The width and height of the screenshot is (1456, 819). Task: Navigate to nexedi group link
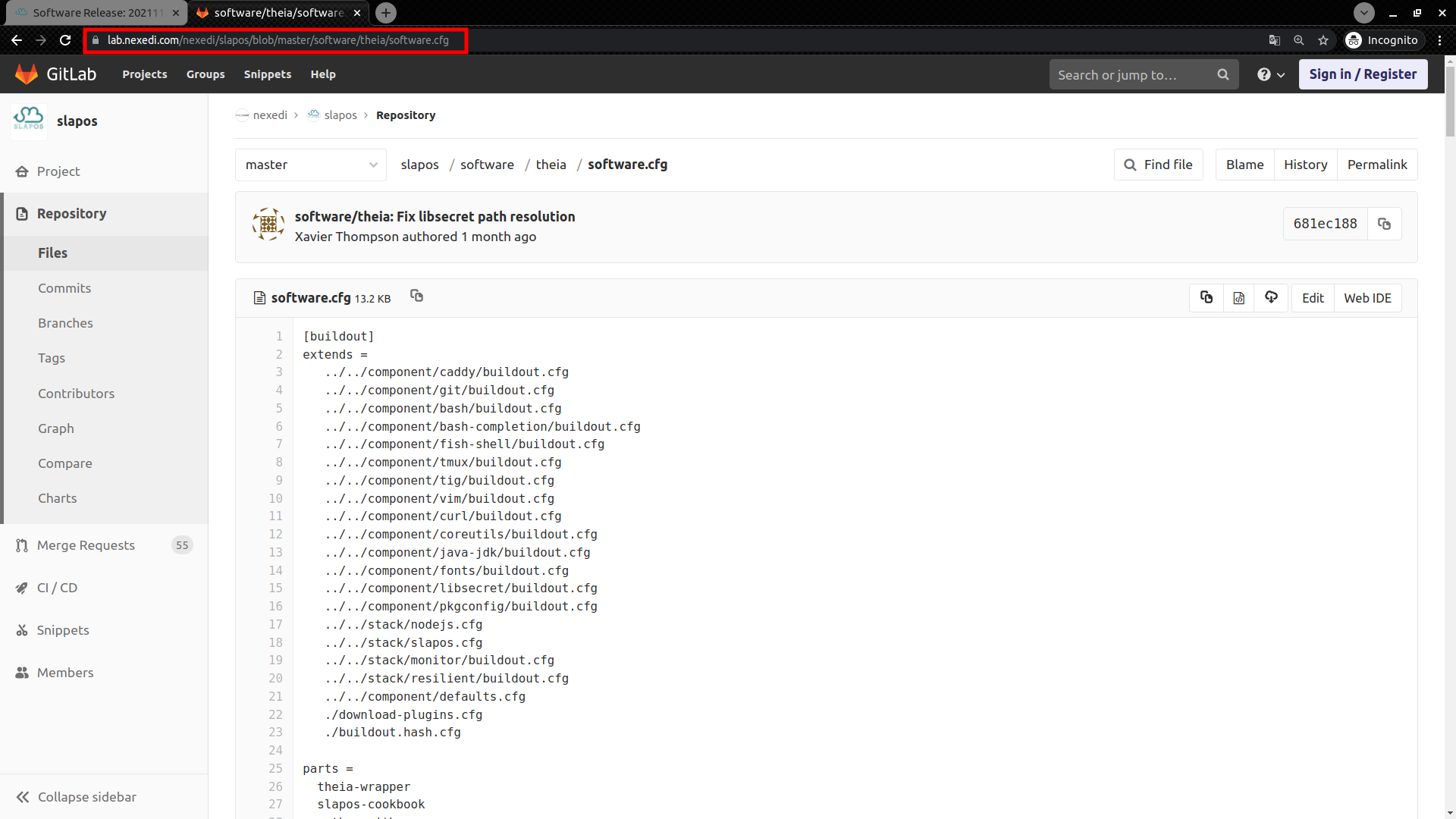(270, 114)
